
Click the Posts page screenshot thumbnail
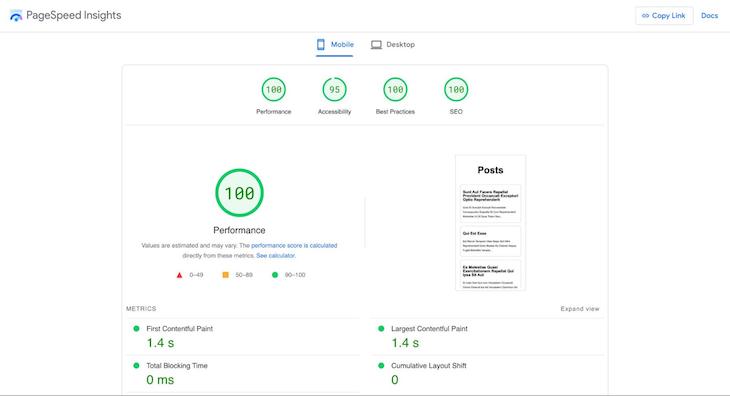pyautogui.click(x=490, y=223)
